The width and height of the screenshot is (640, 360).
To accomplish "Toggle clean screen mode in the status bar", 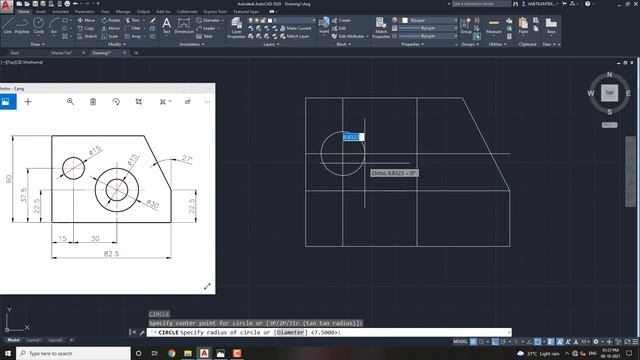I will tap(627, 342).
